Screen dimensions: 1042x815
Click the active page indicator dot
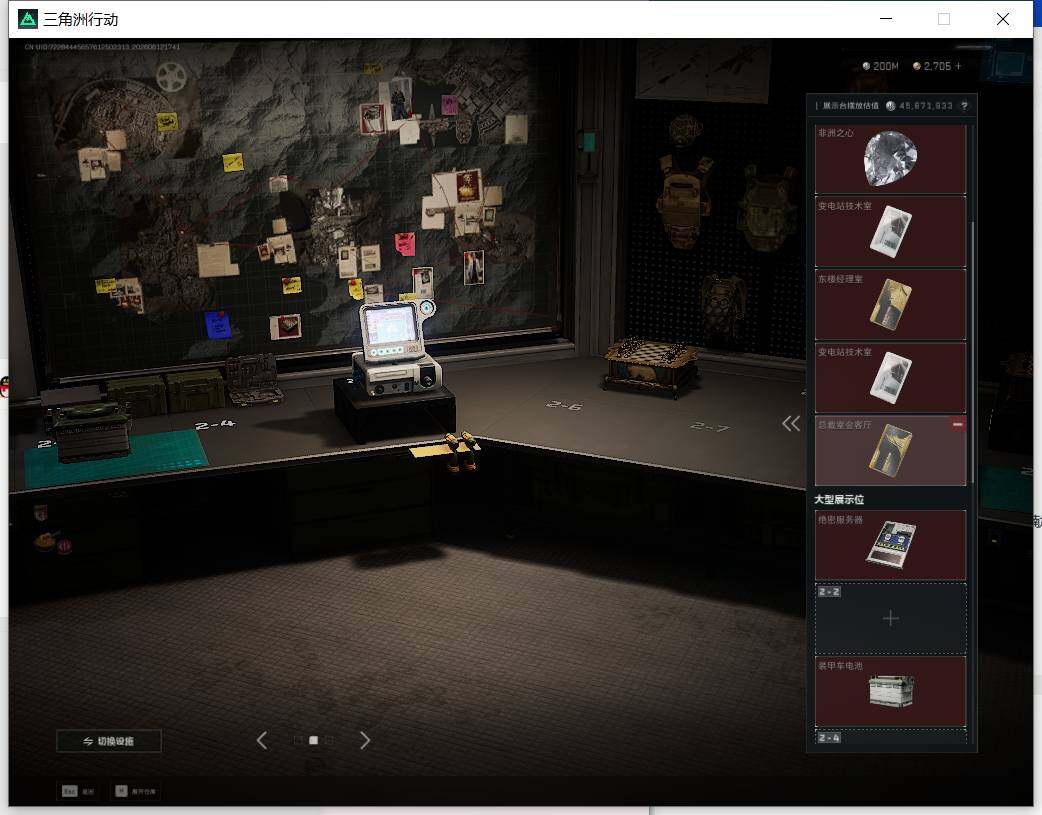pyautogui.click(x=314, y=740)
